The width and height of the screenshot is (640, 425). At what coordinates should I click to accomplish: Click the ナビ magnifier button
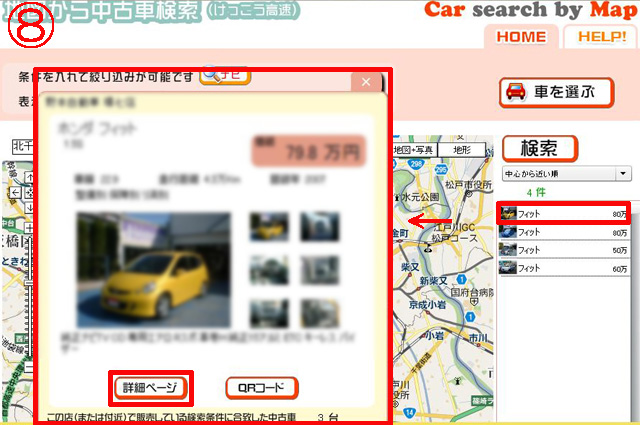point(225,76)
